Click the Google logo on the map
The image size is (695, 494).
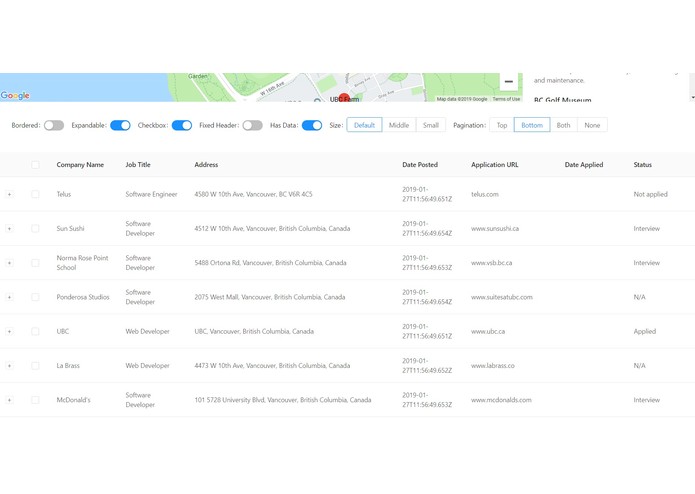tap(15, 95)
